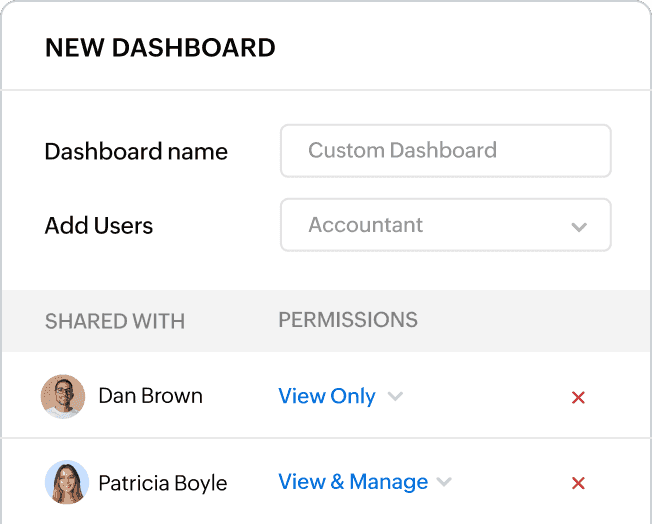Click the Dashboard name label
Screen dimensions: 652x524
click(136, 152)
